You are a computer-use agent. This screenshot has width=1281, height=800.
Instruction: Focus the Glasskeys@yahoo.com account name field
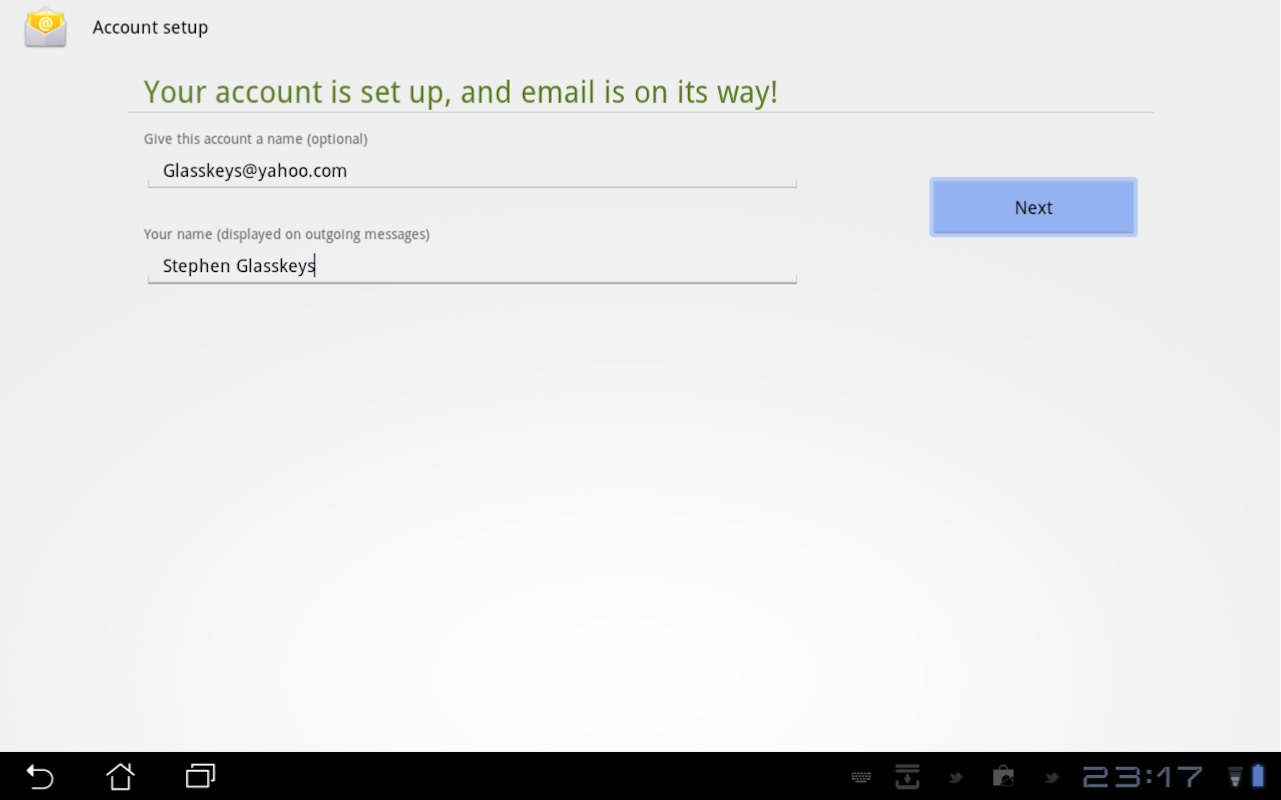pyautogui.click(x=471, y=171)
